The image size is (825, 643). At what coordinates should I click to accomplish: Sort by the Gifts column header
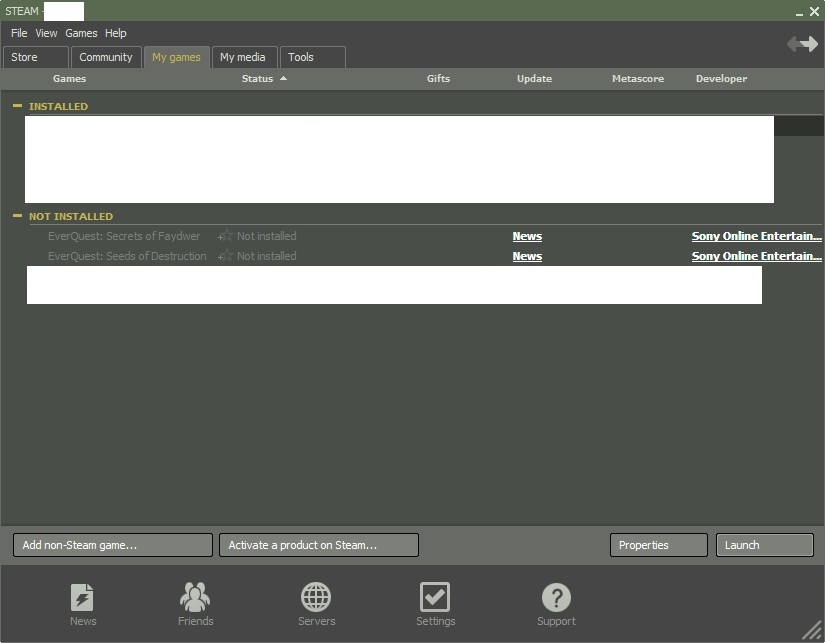[438, 78]
